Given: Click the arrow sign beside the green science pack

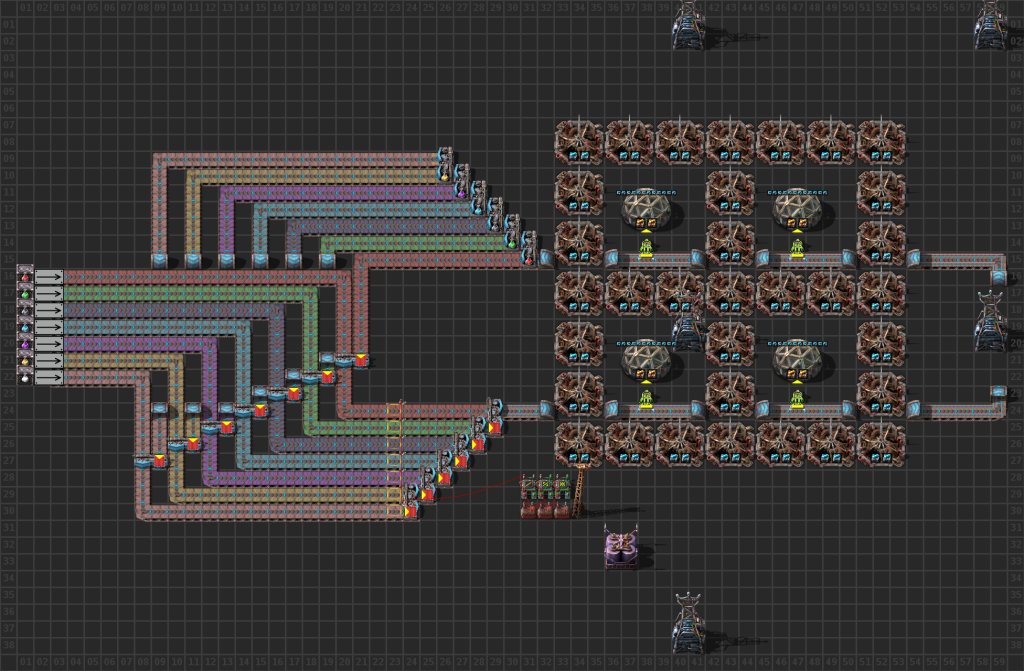Looking at the screenshot, I should 49,295.
